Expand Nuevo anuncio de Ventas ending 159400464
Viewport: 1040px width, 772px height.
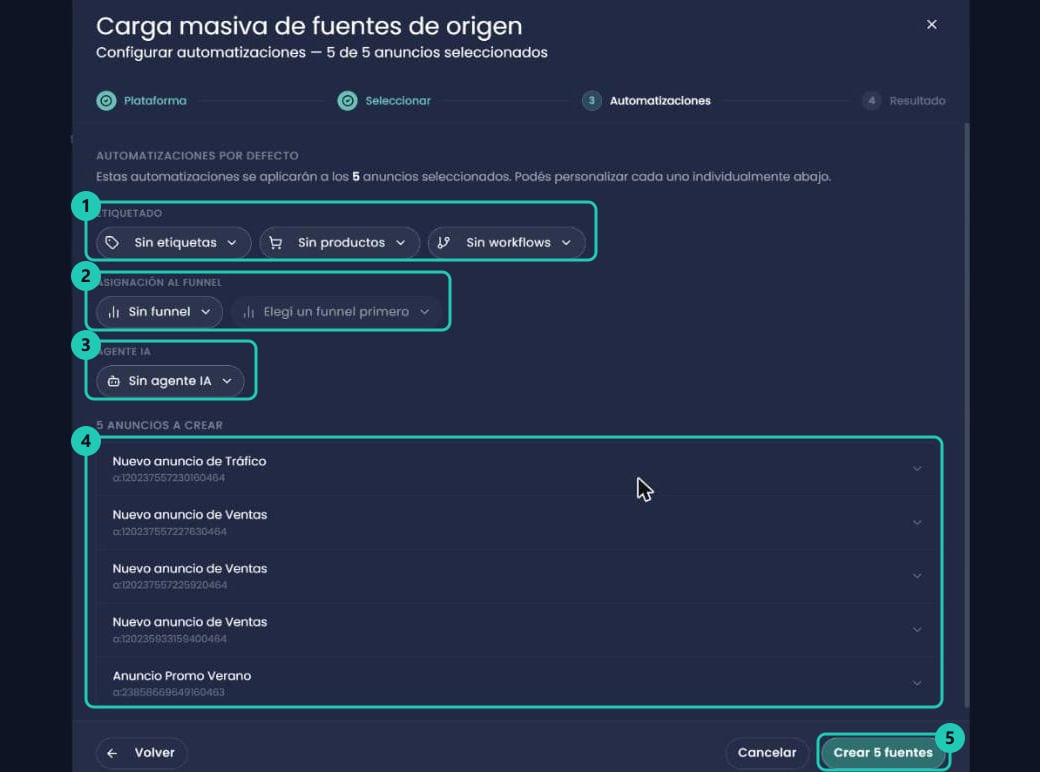[x=917, y=630]
